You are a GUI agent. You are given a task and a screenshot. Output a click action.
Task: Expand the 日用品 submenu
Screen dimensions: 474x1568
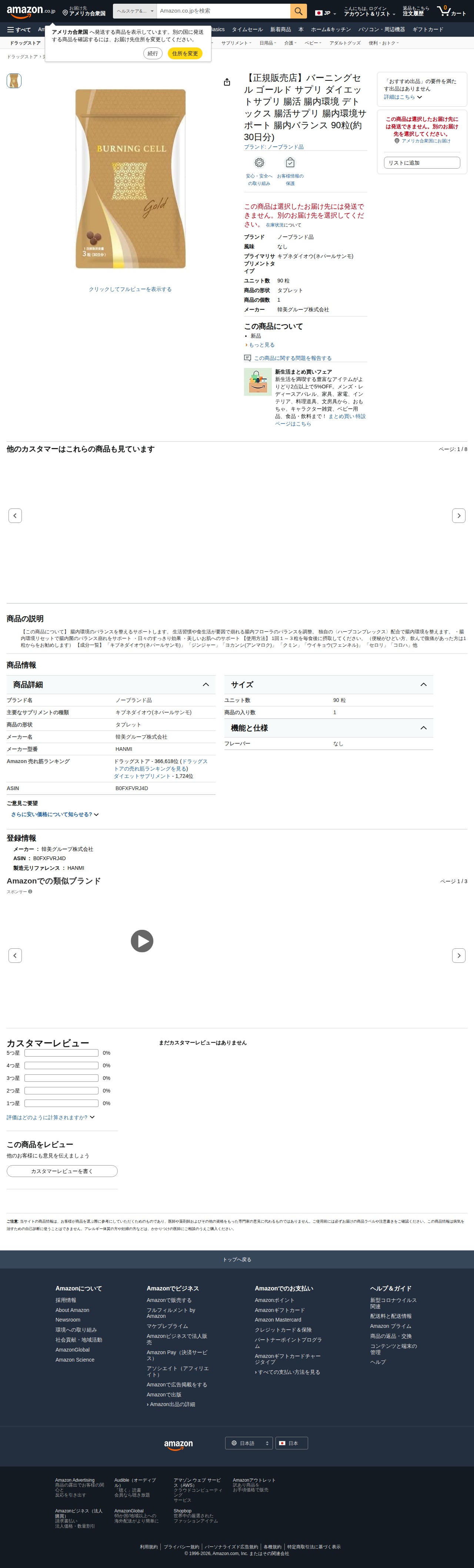[268, 43]
